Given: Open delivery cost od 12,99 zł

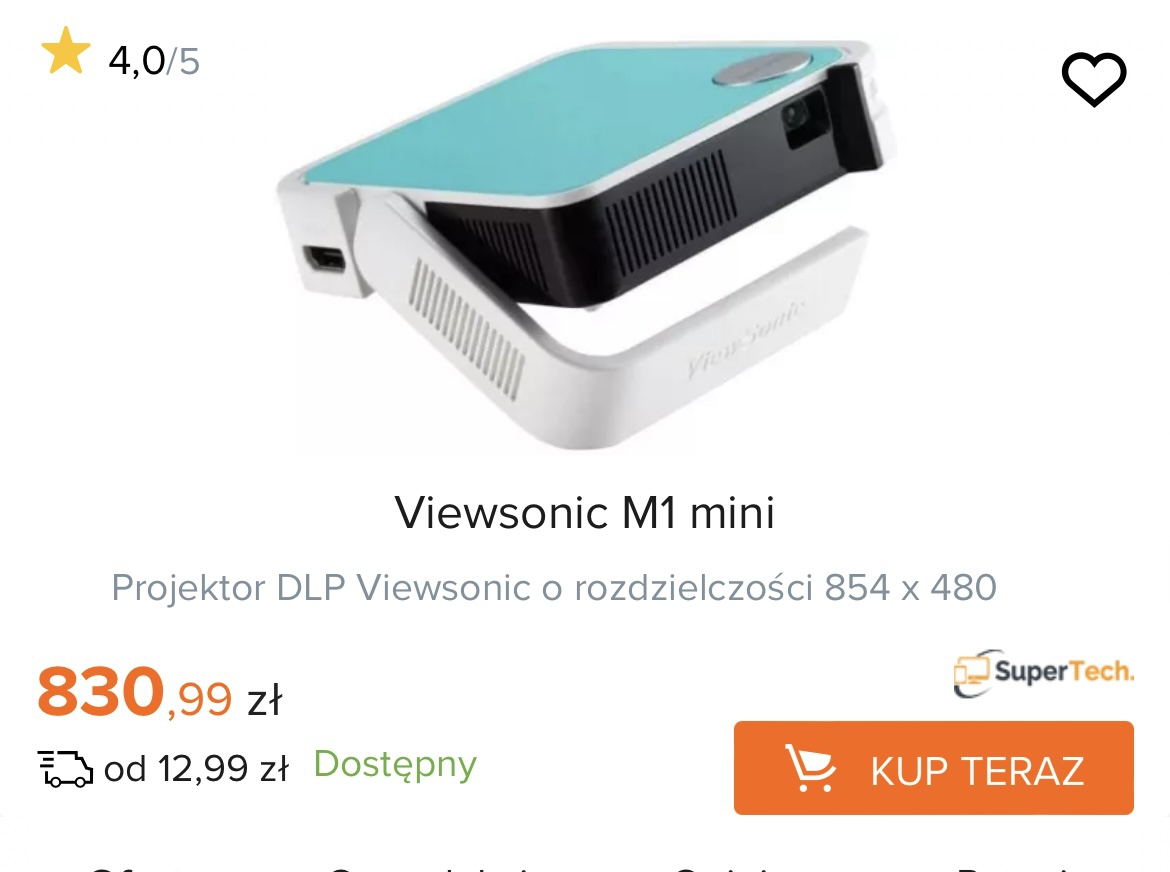Looking at the screenshot, I should point(195,768).
